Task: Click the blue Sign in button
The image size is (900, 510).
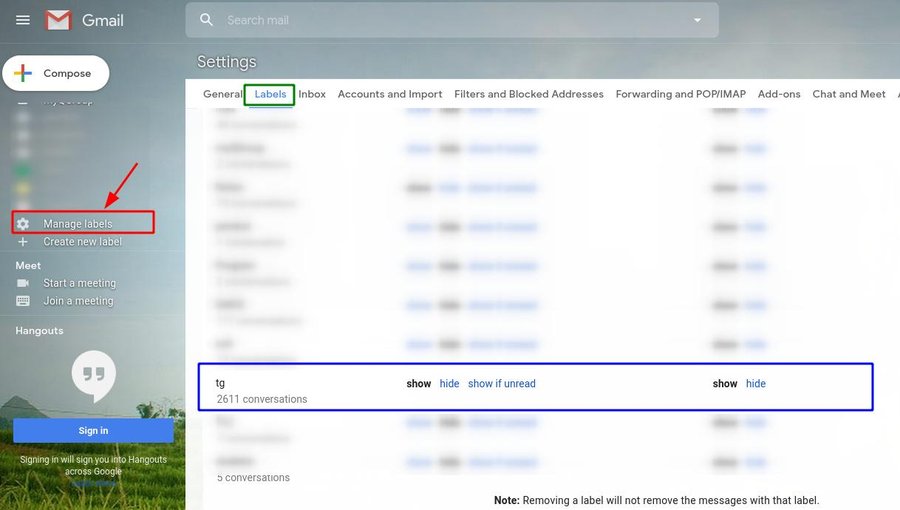Action: pos(93,431)
